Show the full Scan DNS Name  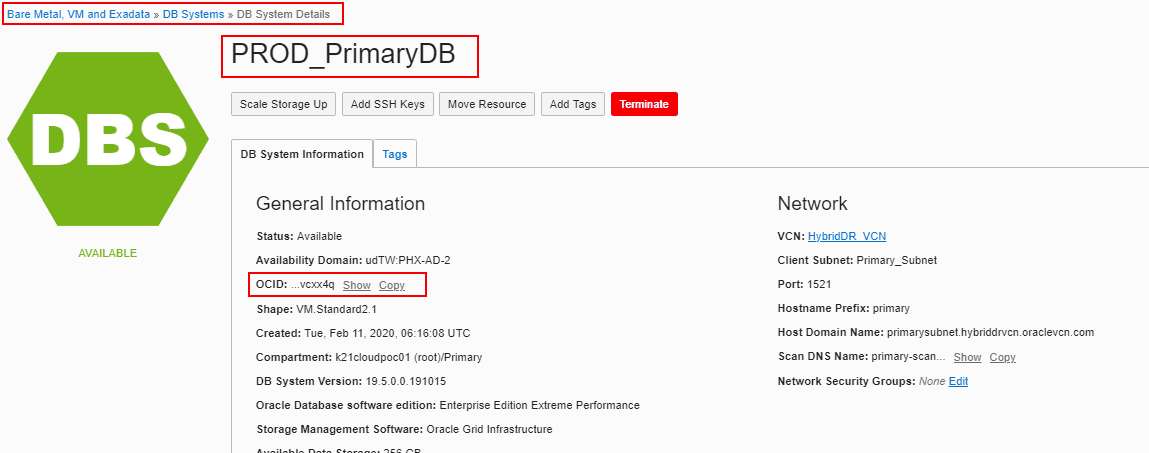point(967,357)
